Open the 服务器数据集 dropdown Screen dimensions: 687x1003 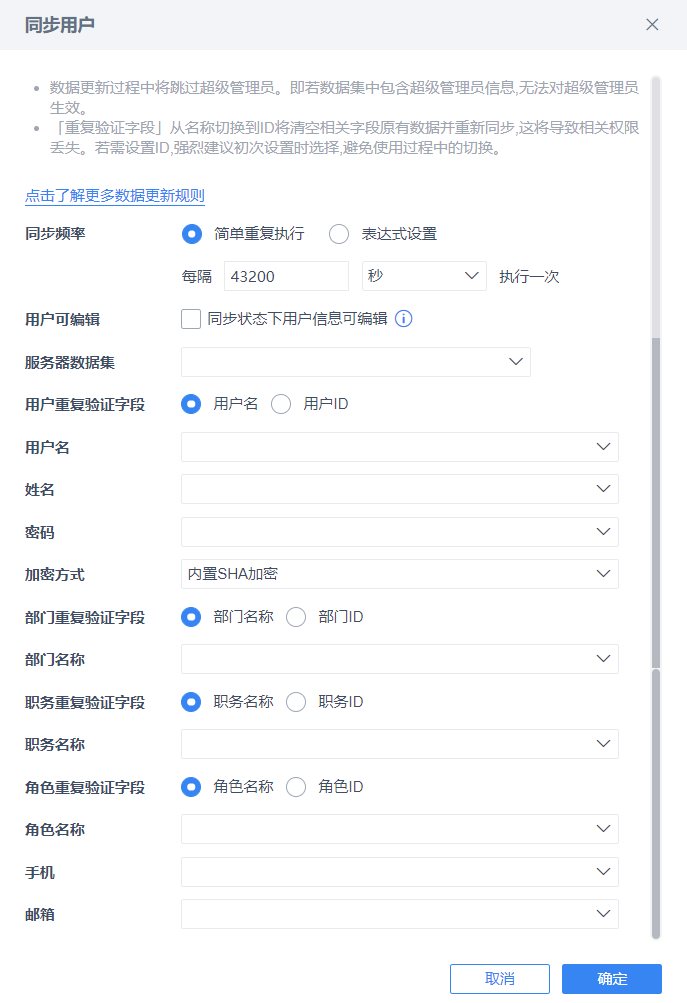[355, 362]
